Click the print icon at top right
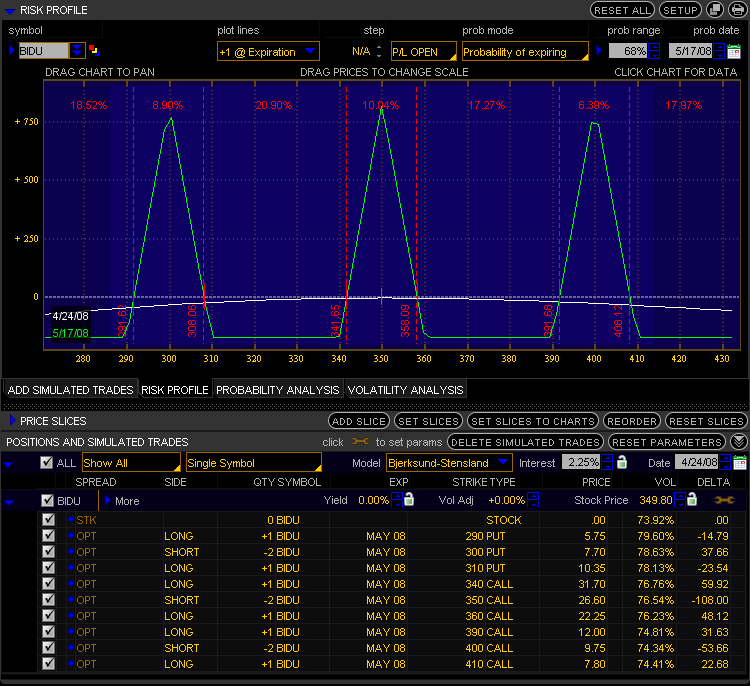Screen dimensions: 750x686 tap(738, 10)
